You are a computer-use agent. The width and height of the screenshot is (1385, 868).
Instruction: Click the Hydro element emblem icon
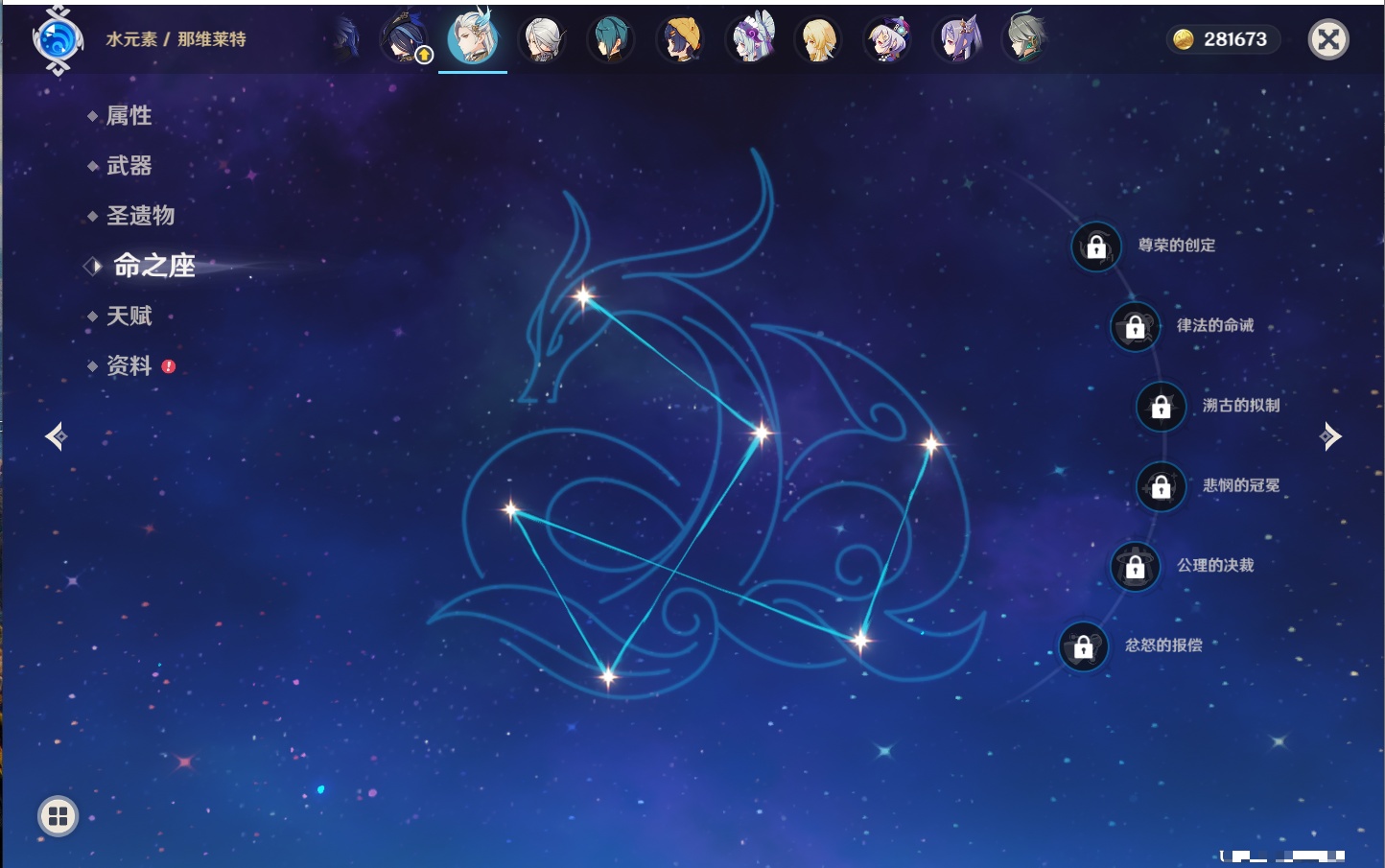[x=58, y=40]
